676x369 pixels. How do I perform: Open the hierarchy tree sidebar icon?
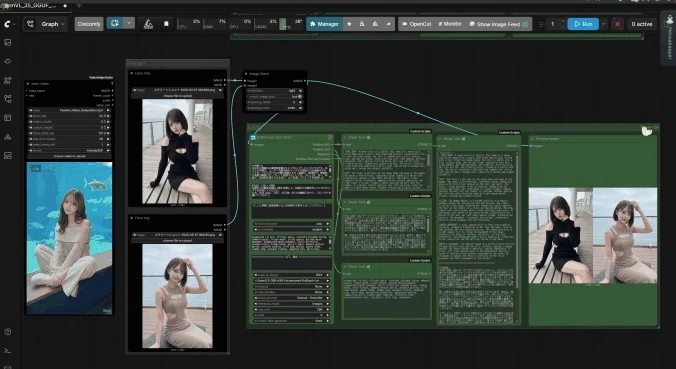click(x=8, y=137)
